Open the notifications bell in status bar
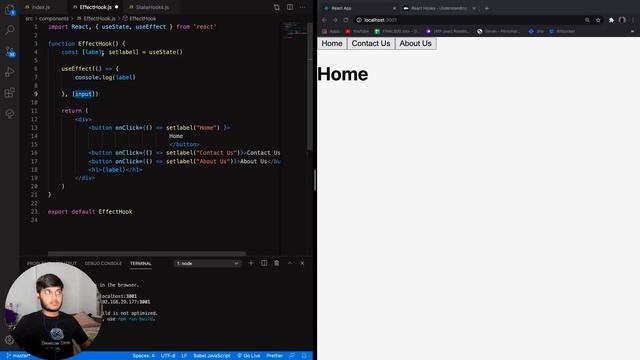The width and height of the screenshot is (640, 360). point(304,356)
